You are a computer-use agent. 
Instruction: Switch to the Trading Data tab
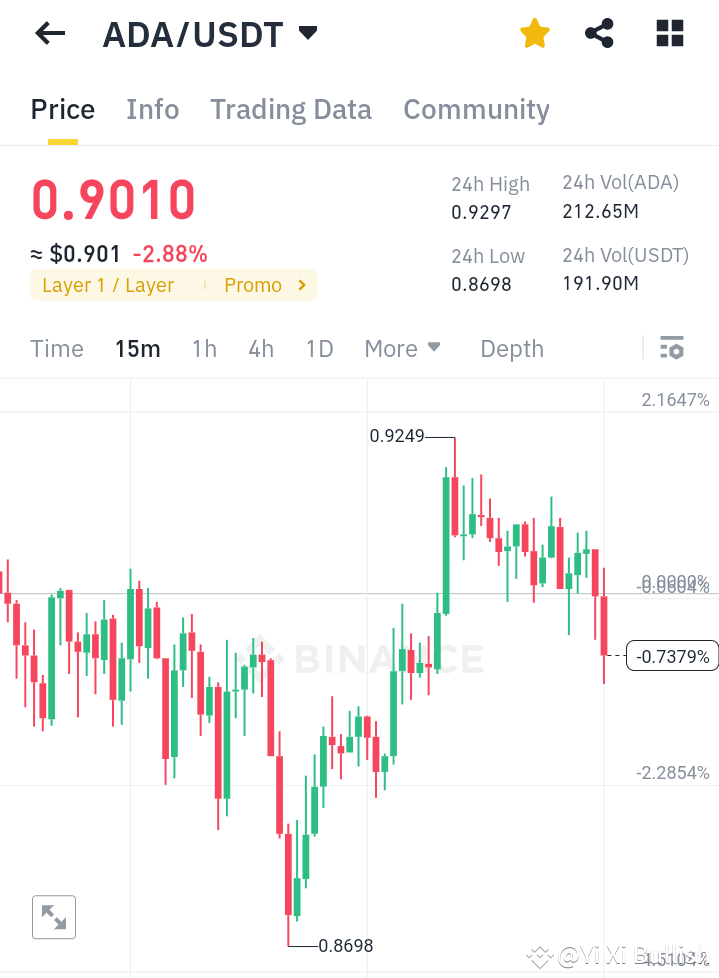coord(290,109)
